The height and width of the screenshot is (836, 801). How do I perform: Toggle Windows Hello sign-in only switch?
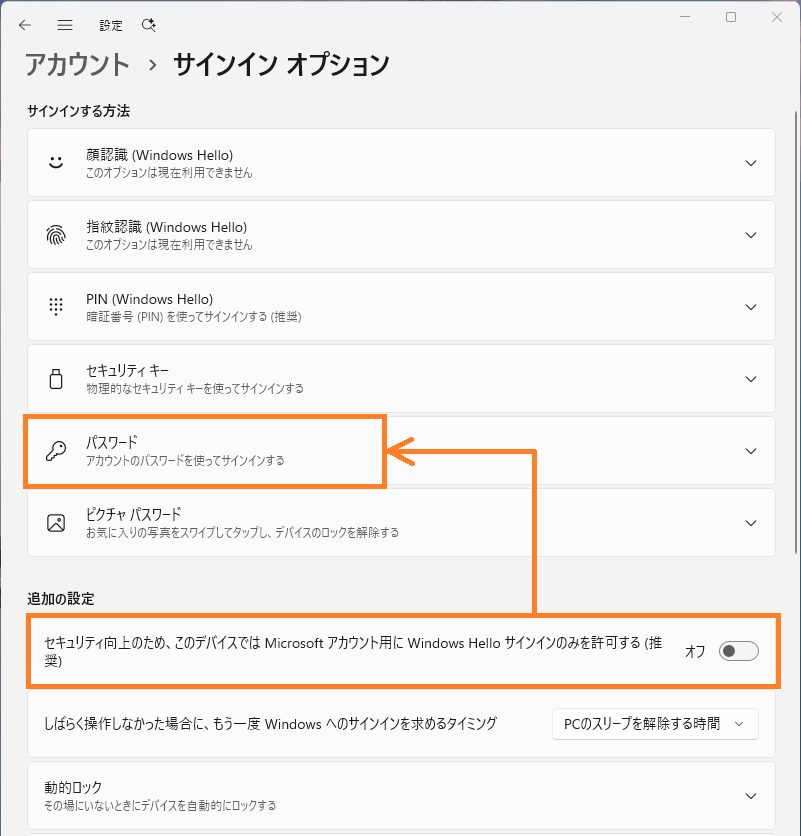(738, 651)
